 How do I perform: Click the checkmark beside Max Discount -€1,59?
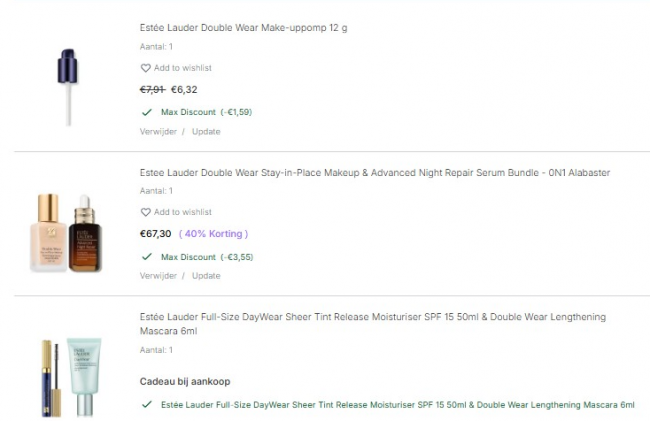[x=147, y=112]
